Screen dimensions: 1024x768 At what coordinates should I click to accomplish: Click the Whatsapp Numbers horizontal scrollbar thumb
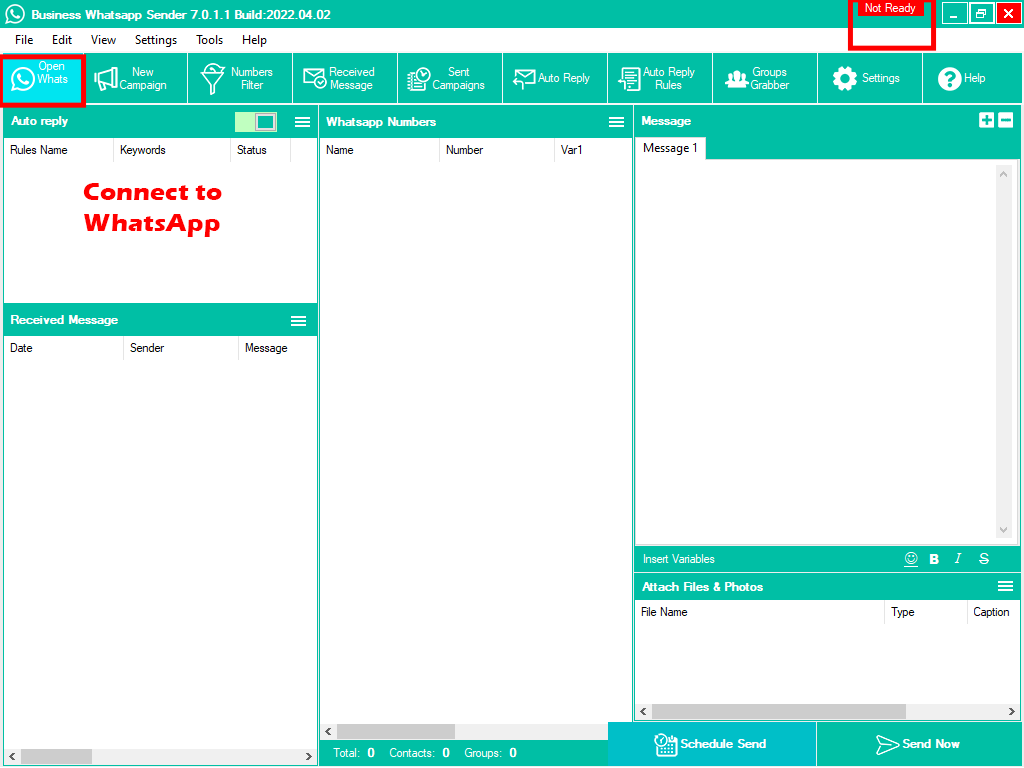[396, 731]
